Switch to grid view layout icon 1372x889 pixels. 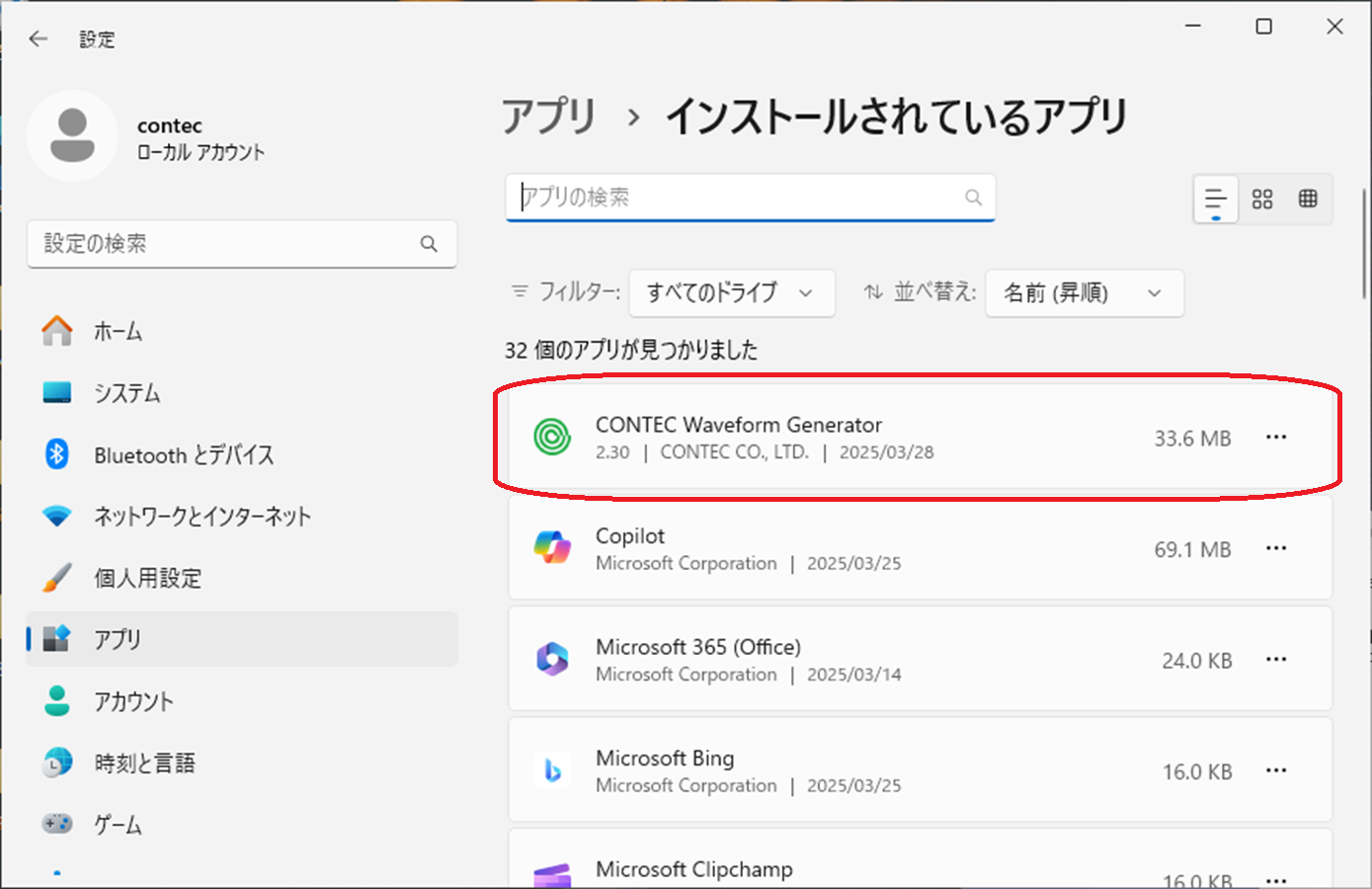point(1262,199)
